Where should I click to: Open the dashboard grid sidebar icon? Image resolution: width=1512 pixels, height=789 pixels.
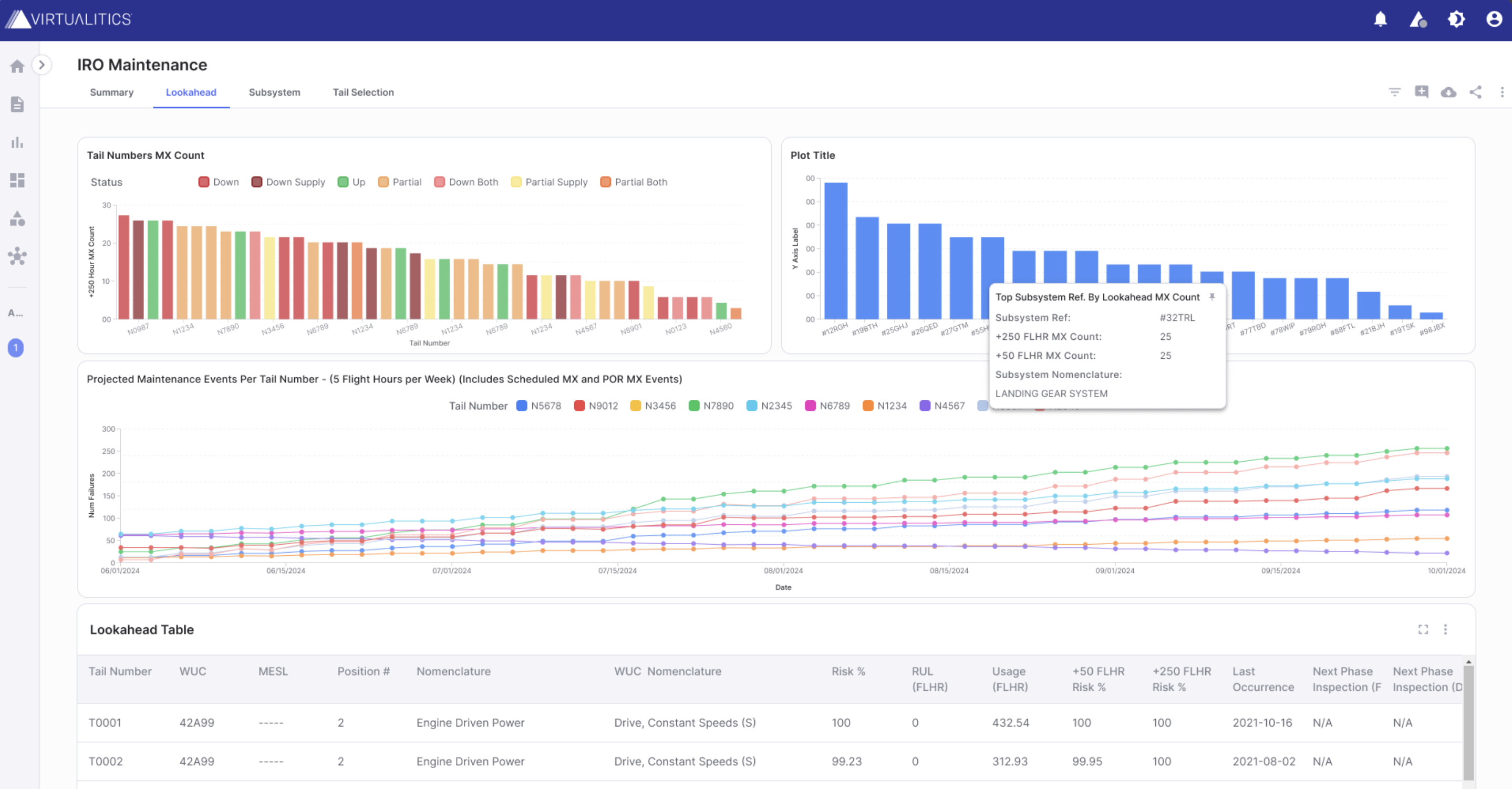pyautogui.click(x=17, y=180)
